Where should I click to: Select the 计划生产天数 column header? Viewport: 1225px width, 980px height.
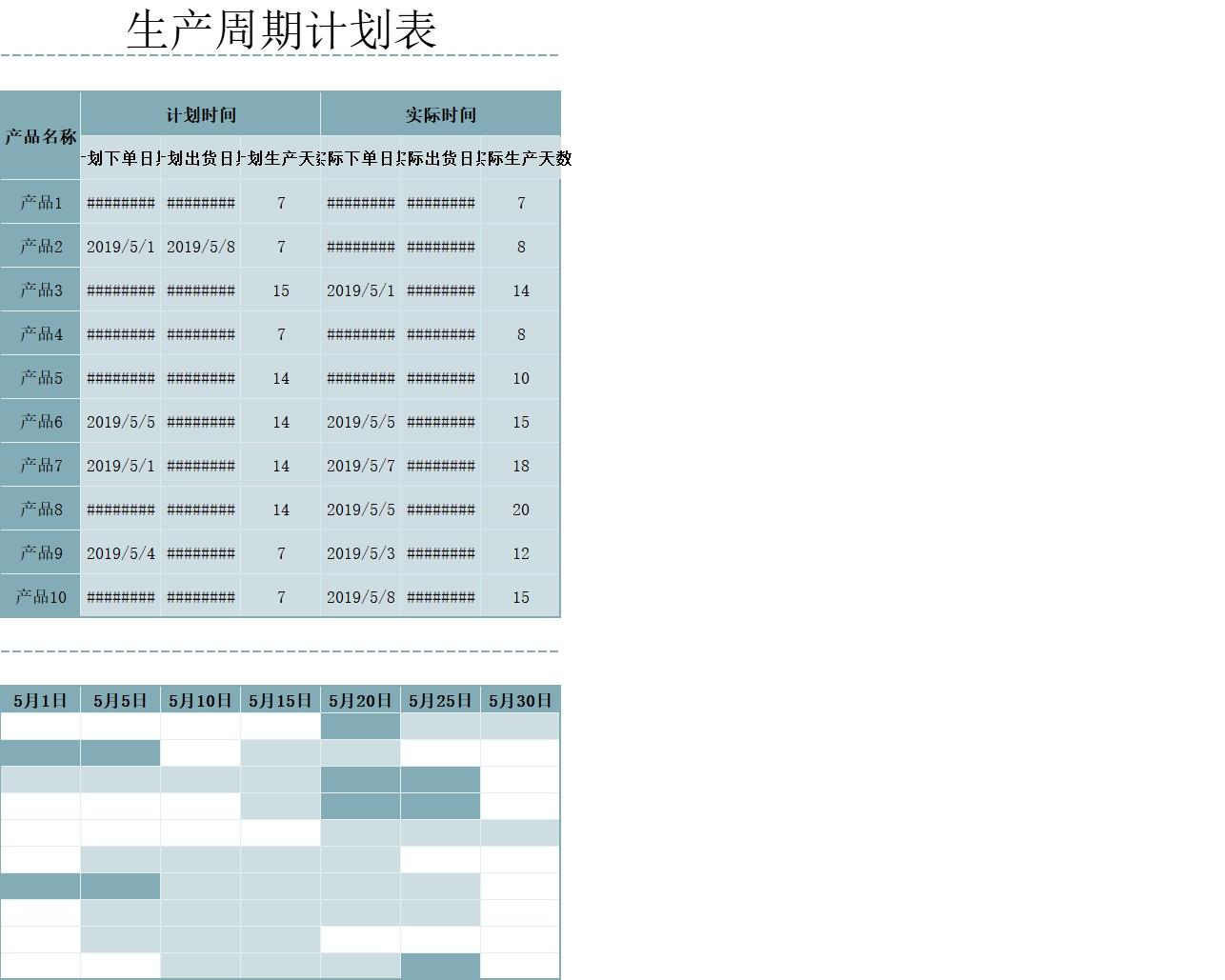coord(280,160)
